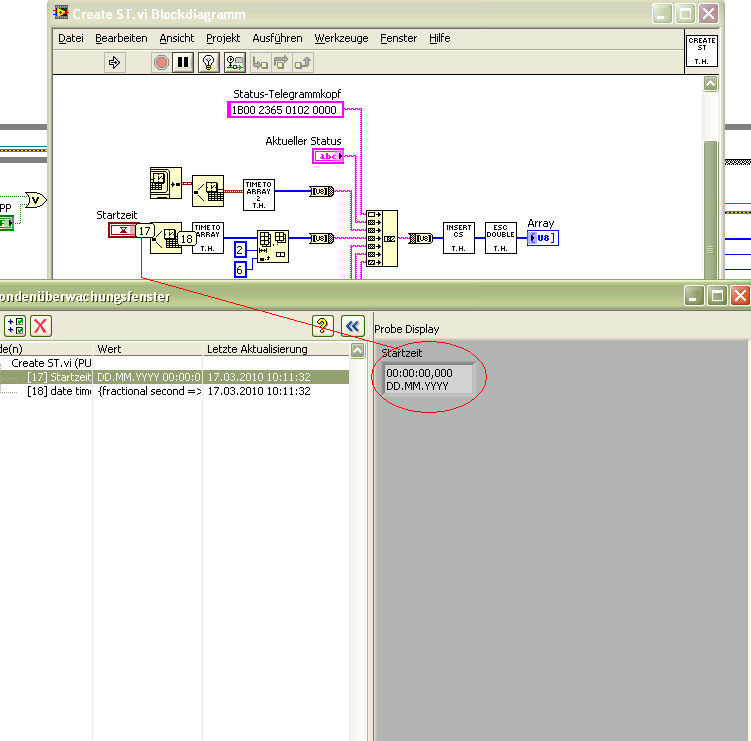The image size is (751, 741).
Task: Select the Concatenate Strings node
Action: pos(382,238)
